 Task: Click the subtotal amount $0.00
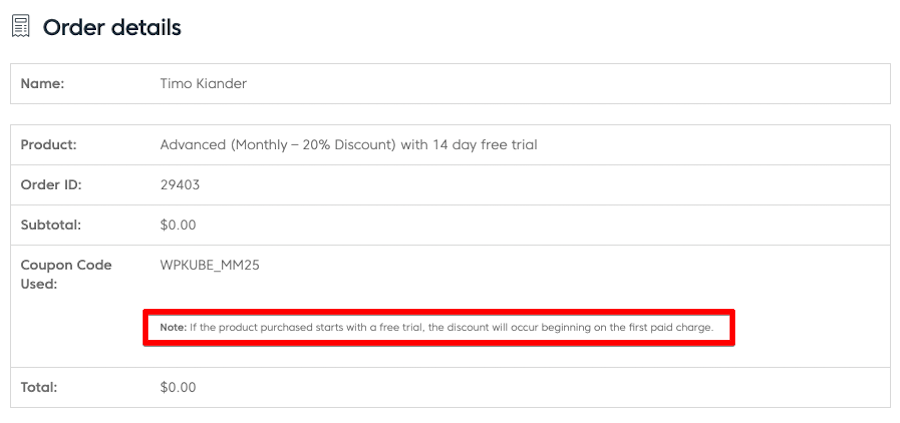click(x=178, y=225)
